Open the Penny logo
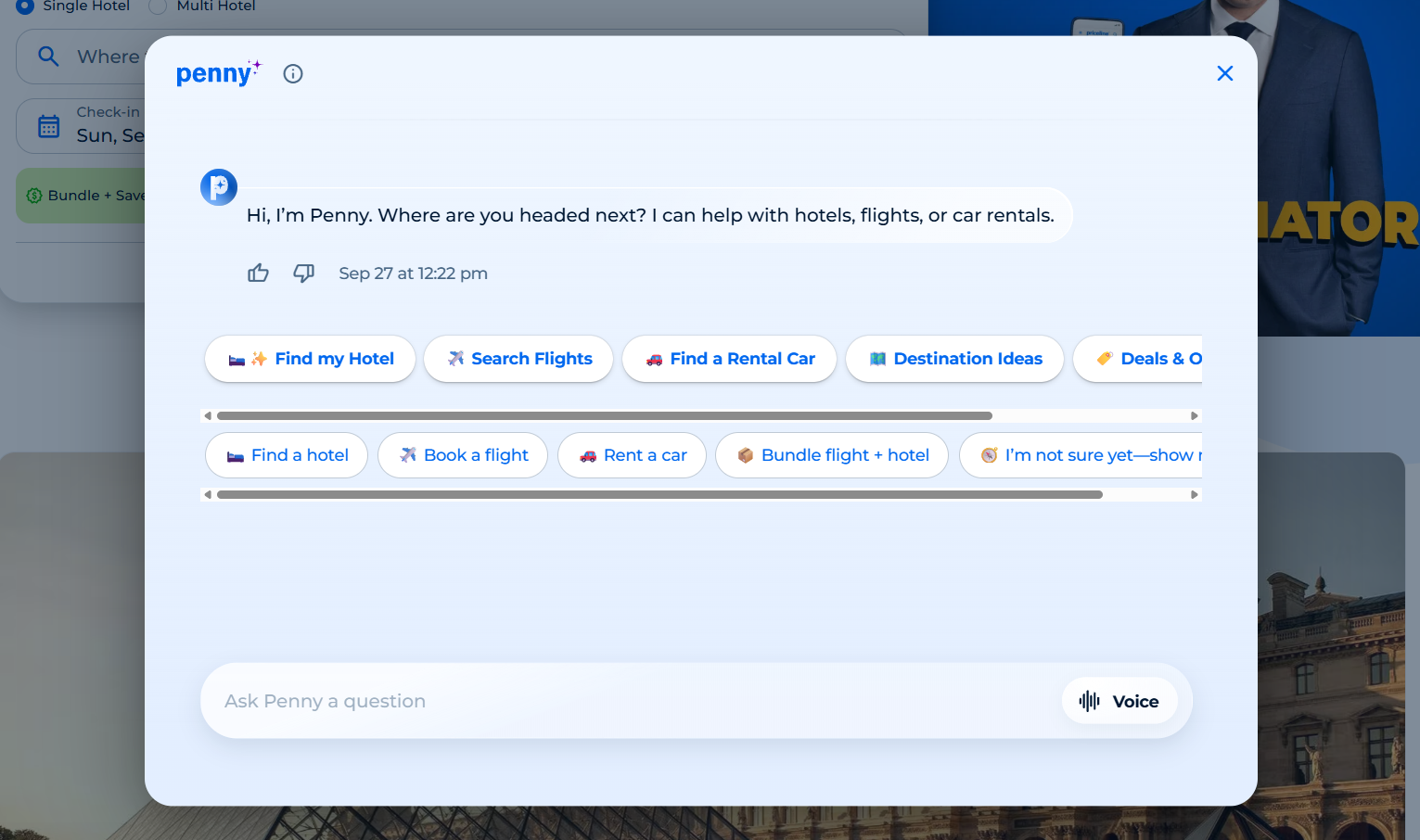 pyautogui.click(x=219, y=72)
